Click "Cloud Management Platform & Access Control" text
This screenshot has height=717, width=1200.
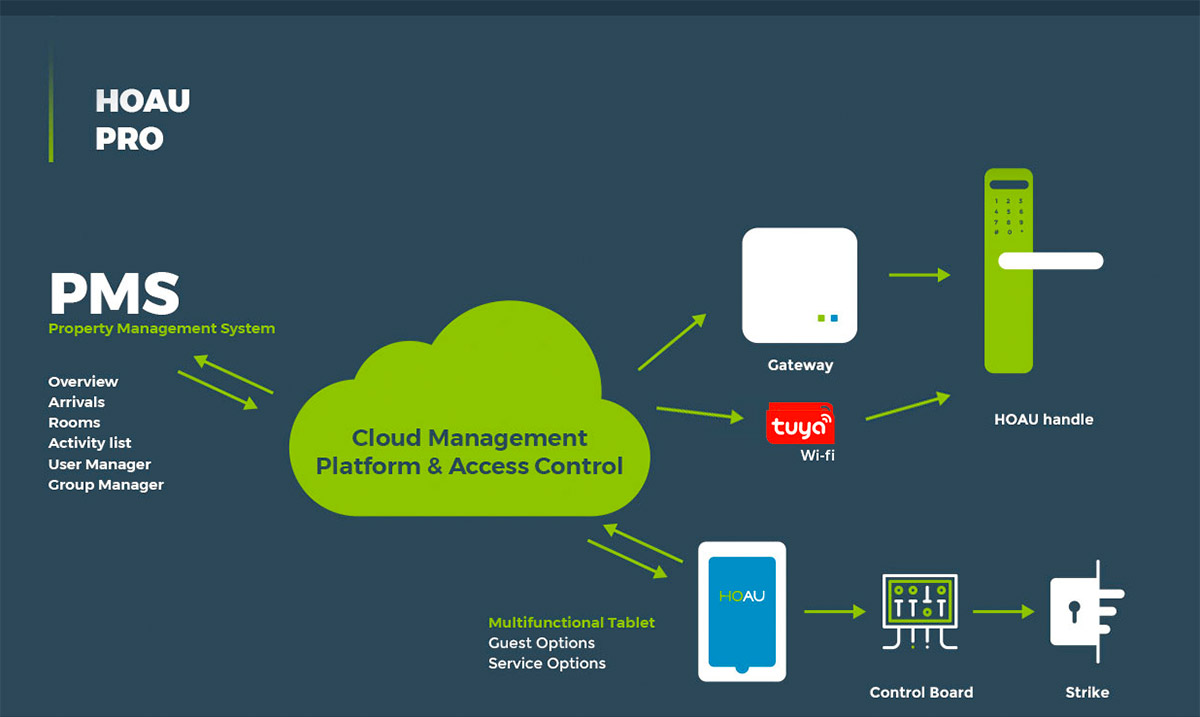point(469,452)
